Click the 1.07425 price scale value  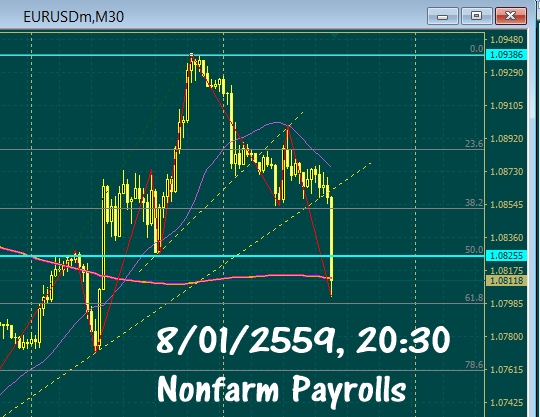click(x=506, y=403)
